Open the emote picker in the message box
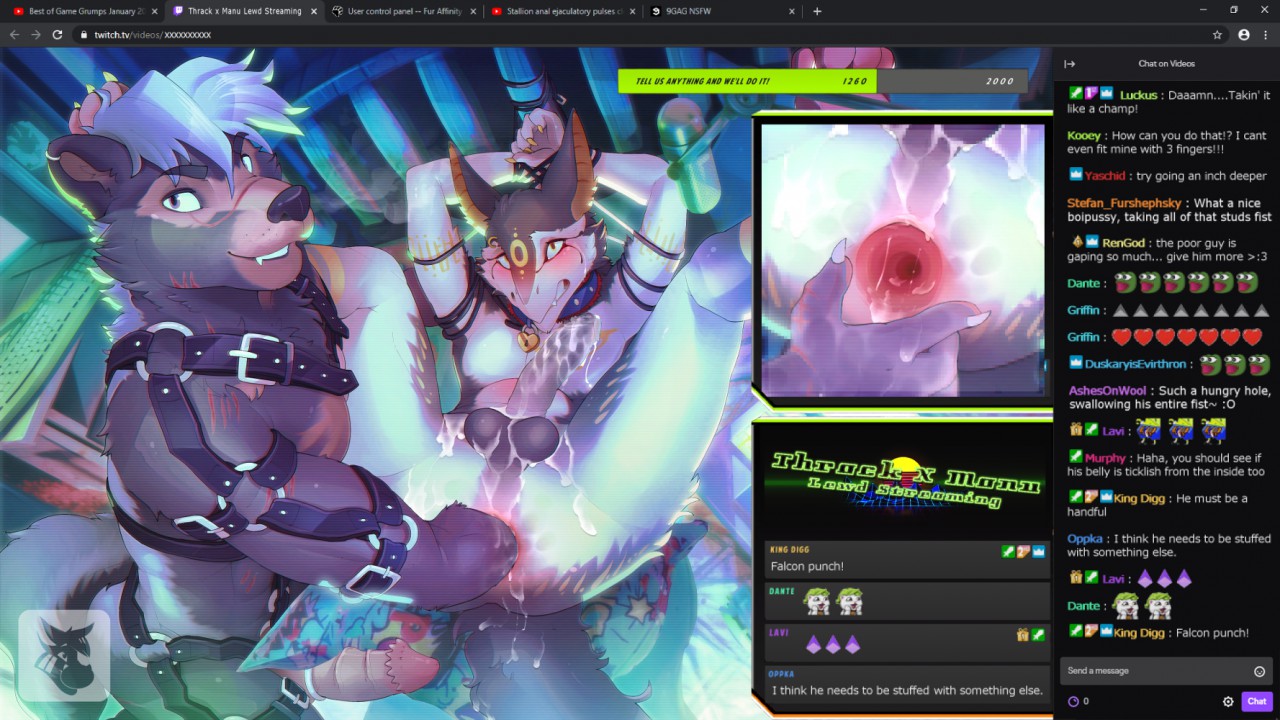 (1259, 671)
